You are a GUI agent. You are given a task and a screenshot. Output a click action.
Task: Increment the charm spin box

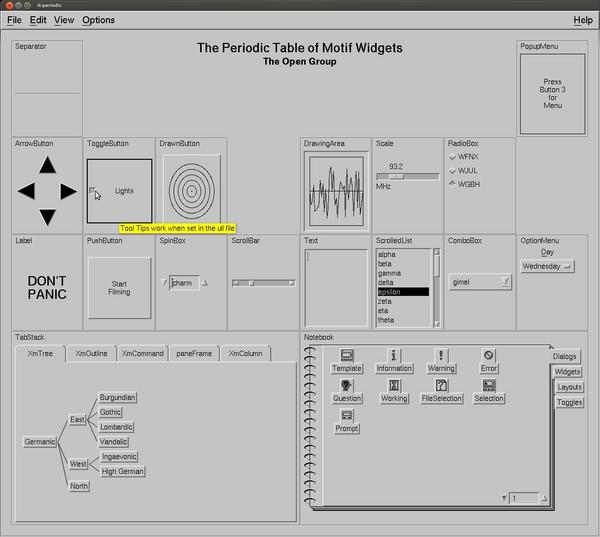point(205,283)
